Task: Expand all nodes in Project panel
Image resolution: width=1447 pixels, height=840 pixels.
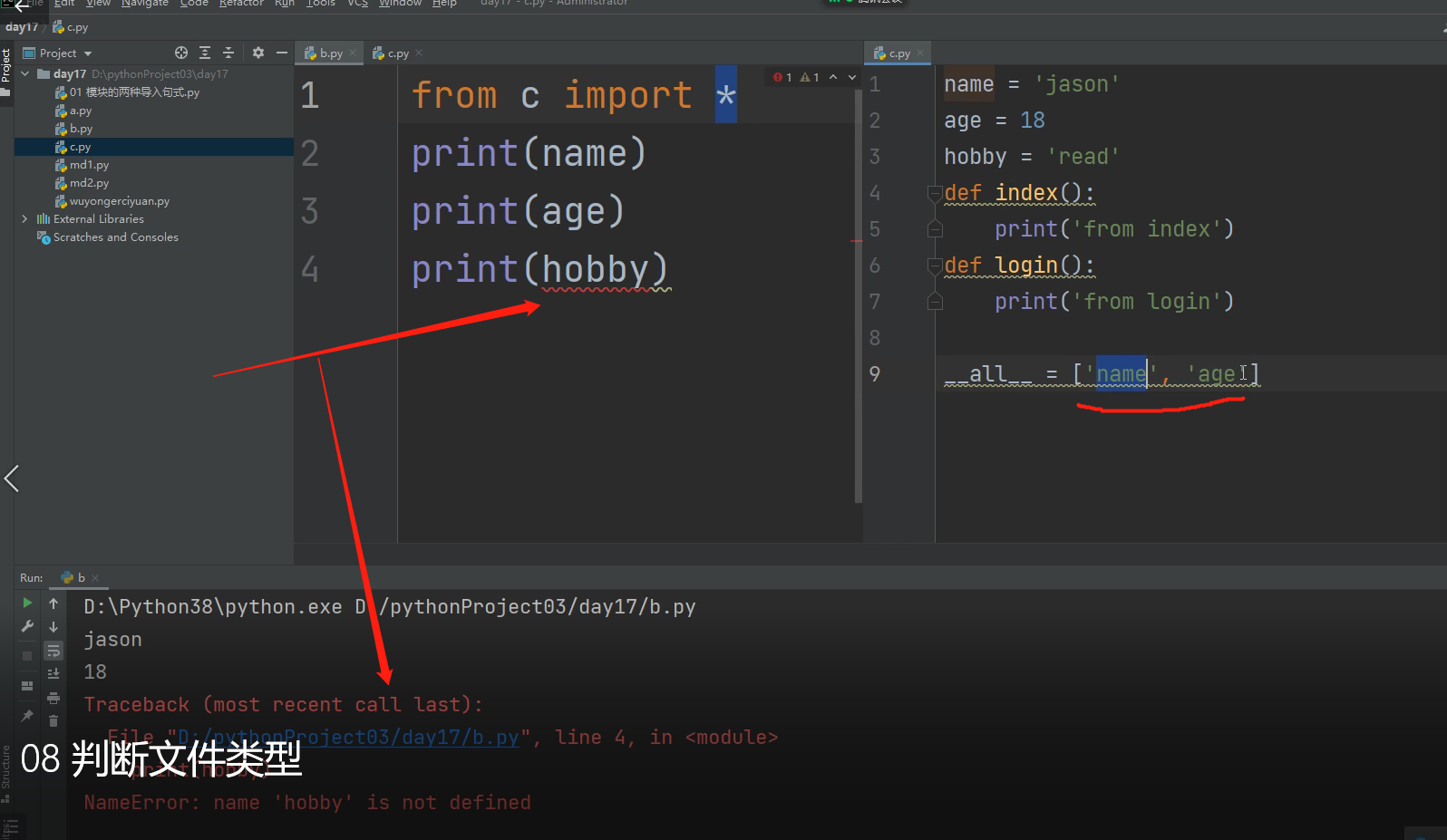Action: tap(205, 53)
